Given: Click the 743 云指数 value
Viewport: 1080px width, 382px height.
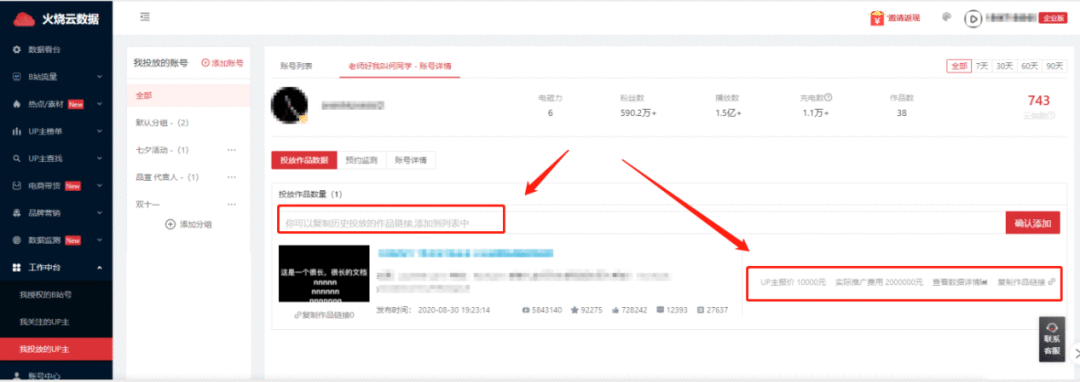Looking at the screenshot, I should click(1038, 101).
